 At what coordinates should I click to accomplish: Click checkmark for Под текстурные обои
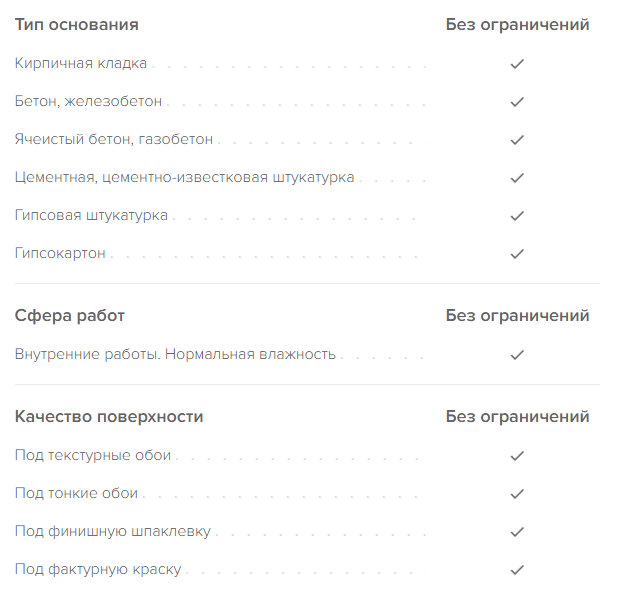click(x=517, y=456)
